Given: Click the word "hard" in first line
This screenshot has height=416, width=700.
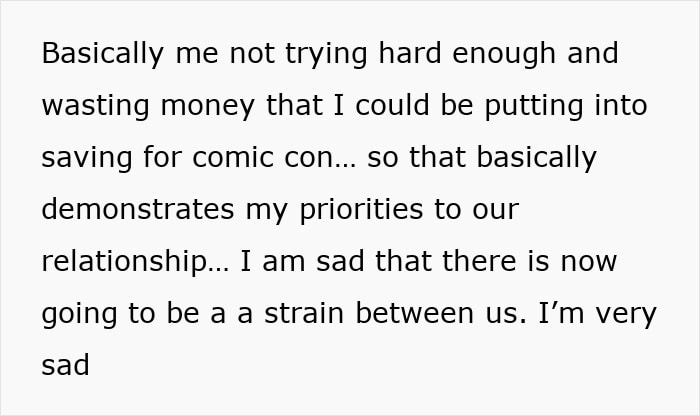Looking at the screenshot, I should coord(409,53).
